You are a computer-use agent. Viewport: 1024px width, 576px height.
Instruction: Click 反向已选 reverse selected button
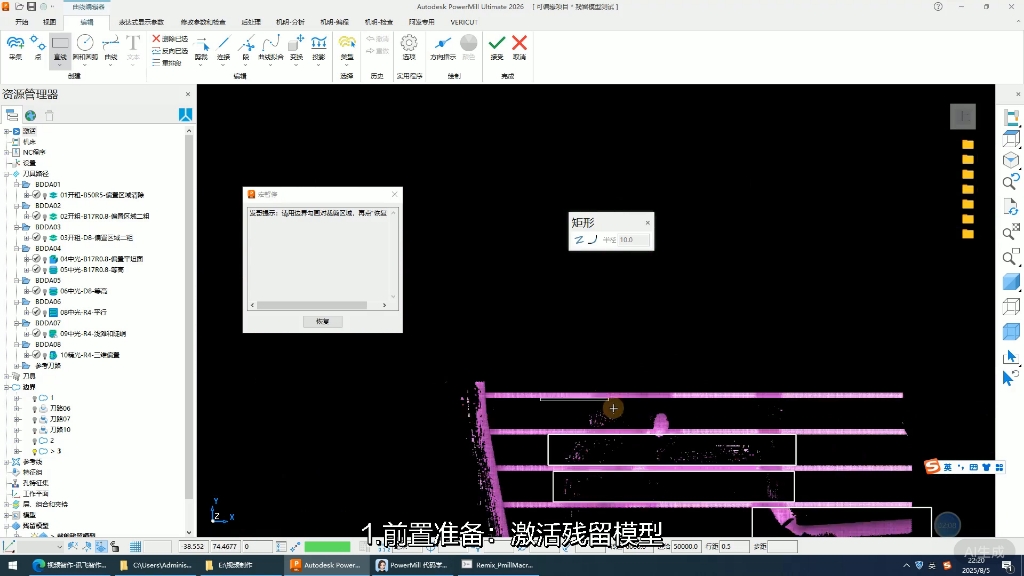(x=170, y=50)
